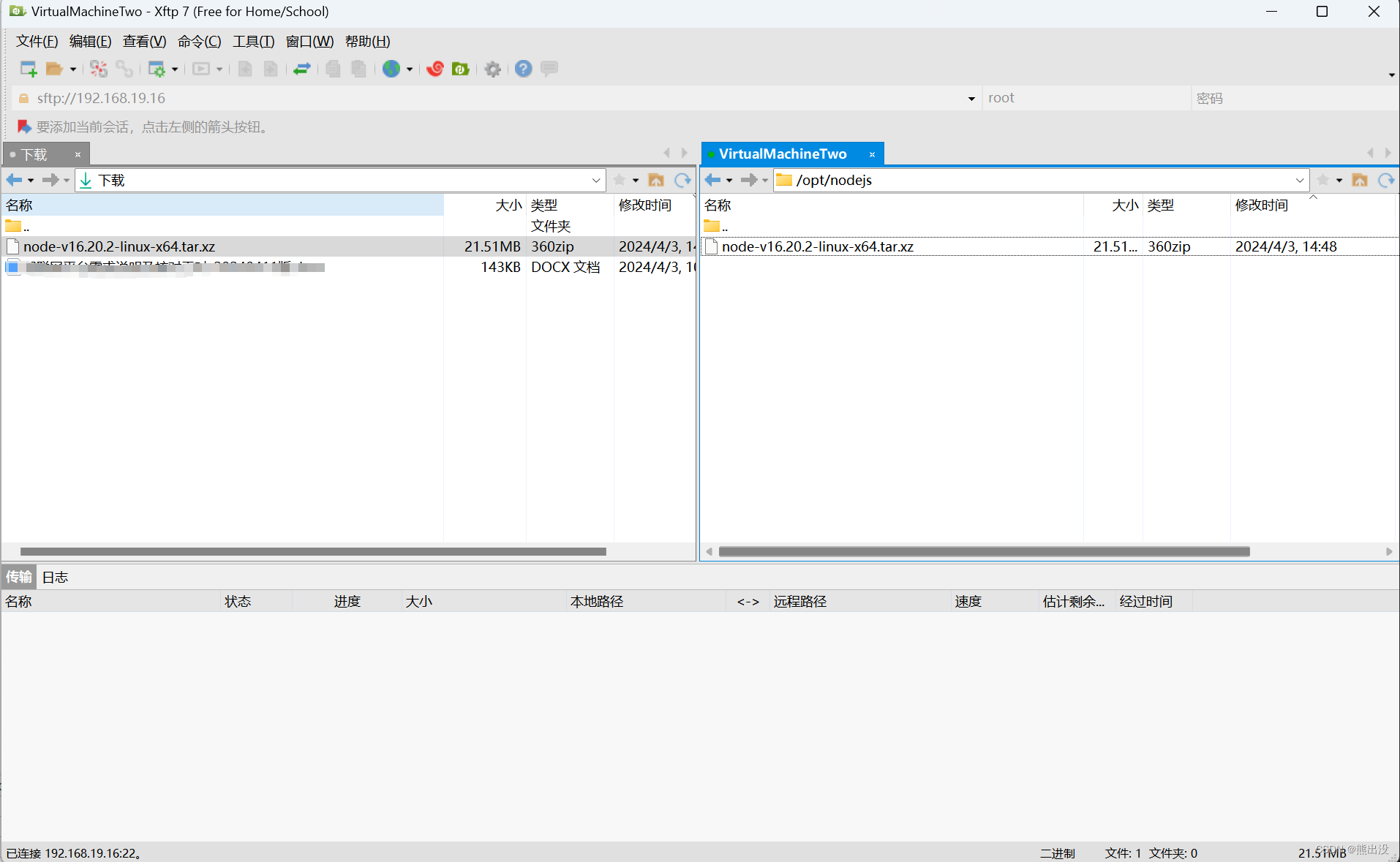Click the synchronize green-blue arrows icon
This screenshot has height=862, width=1400.
pyautogui.click(x=301, y=69)
